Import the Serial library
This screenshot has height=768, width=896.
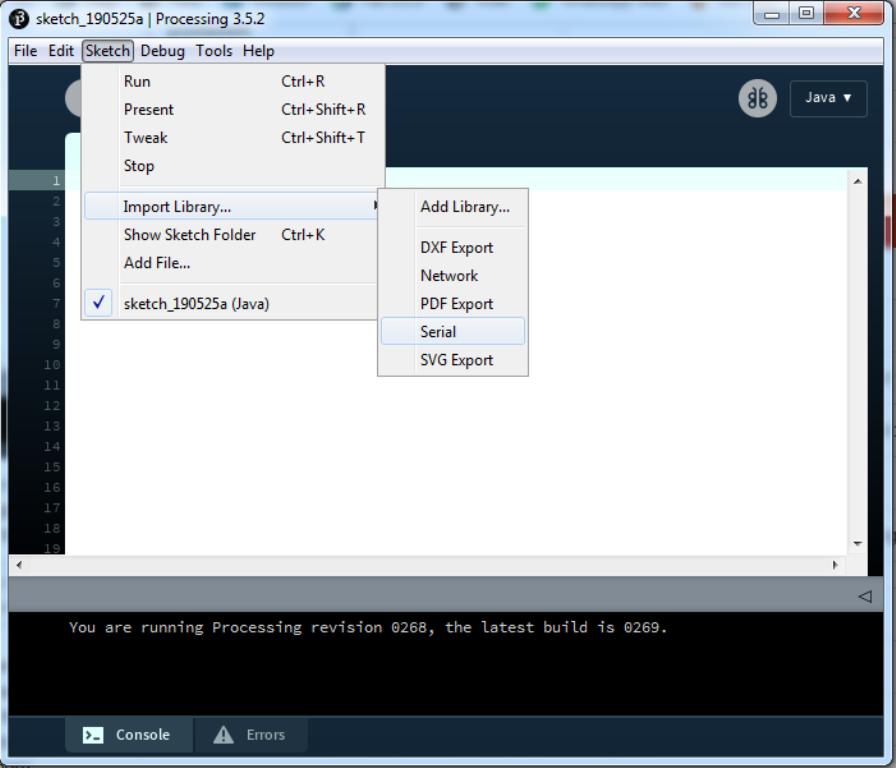pyautogui.click(x=453, y=331)
